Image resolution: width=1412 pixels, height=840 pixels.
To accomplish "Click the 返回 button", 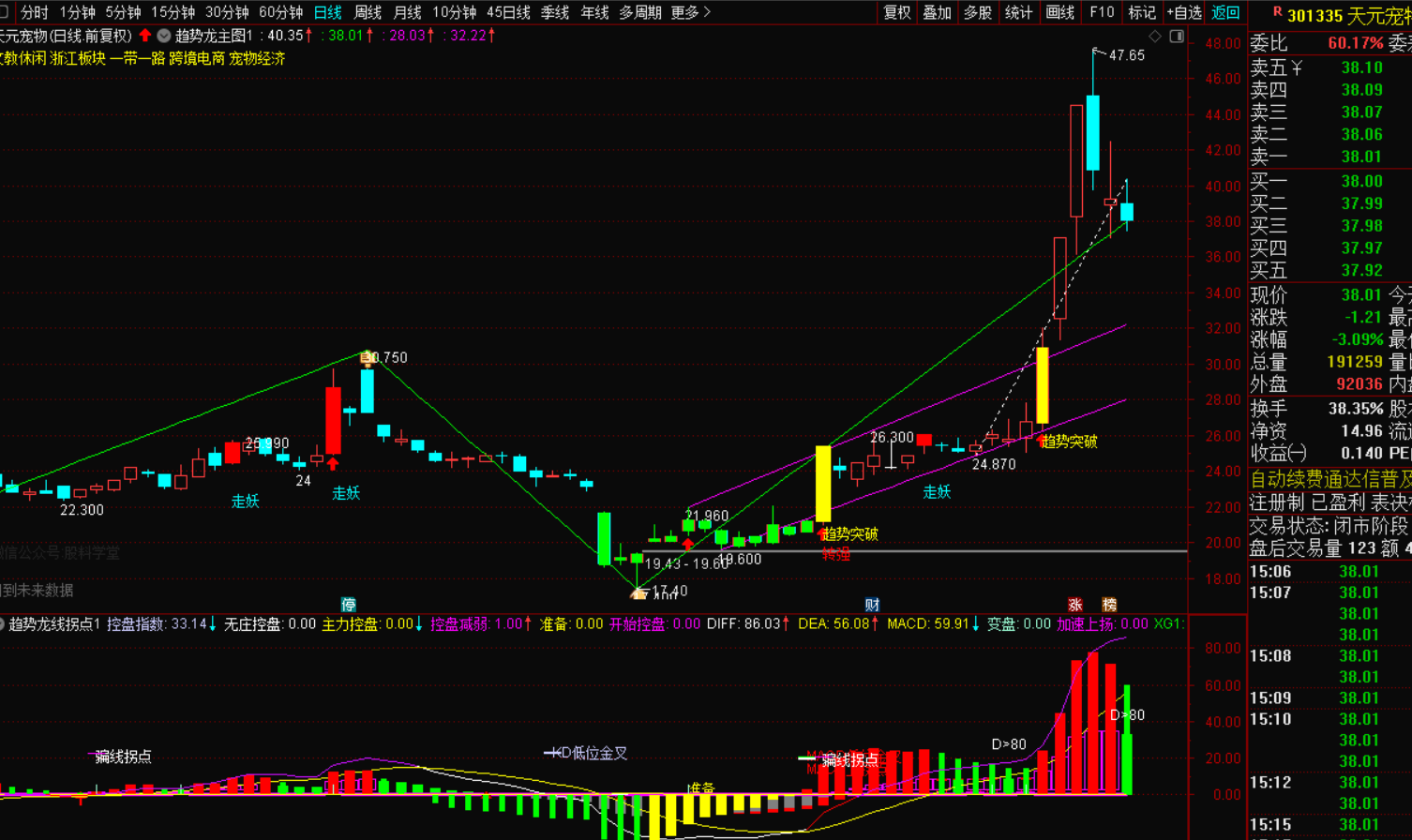I will pos(1225,12).
